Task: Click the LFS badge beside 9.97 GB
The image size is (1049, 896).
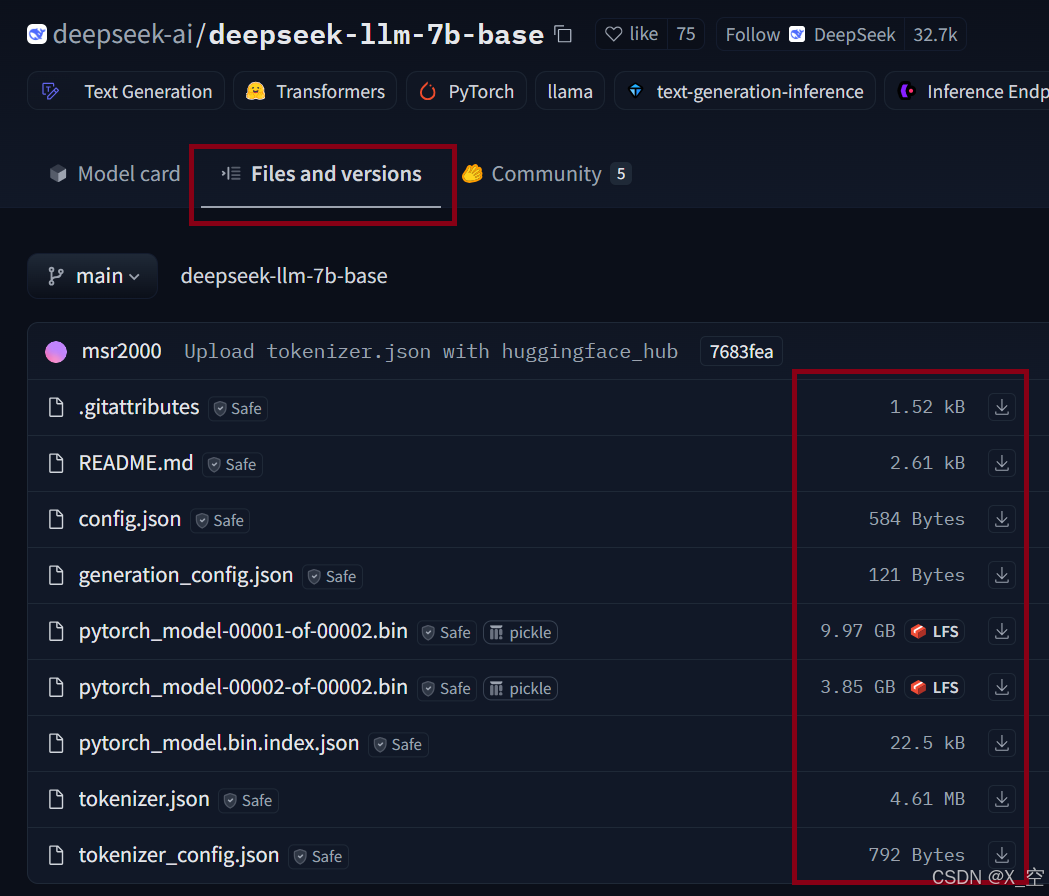Action: (935, 631)
